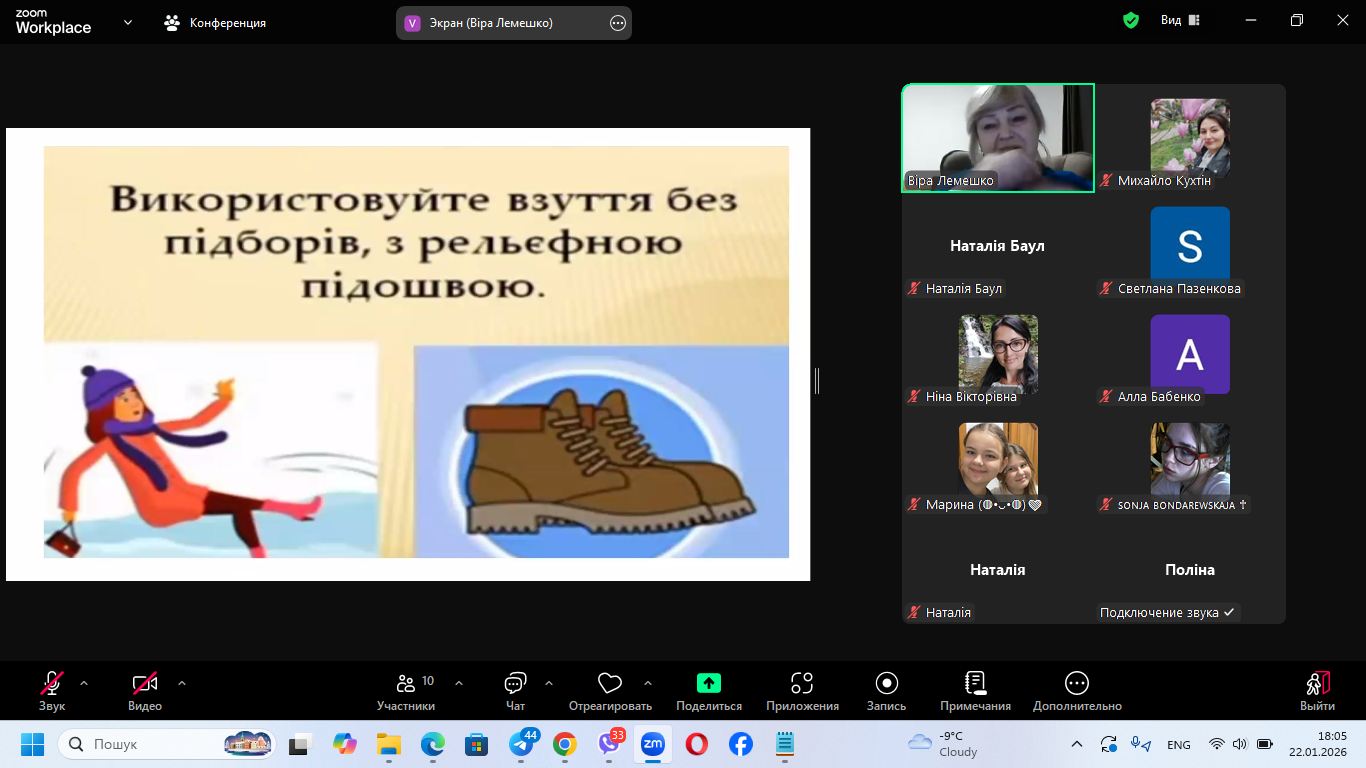
Task: Open the Вид view layout menu
Action: click(x=1180, y=20)
